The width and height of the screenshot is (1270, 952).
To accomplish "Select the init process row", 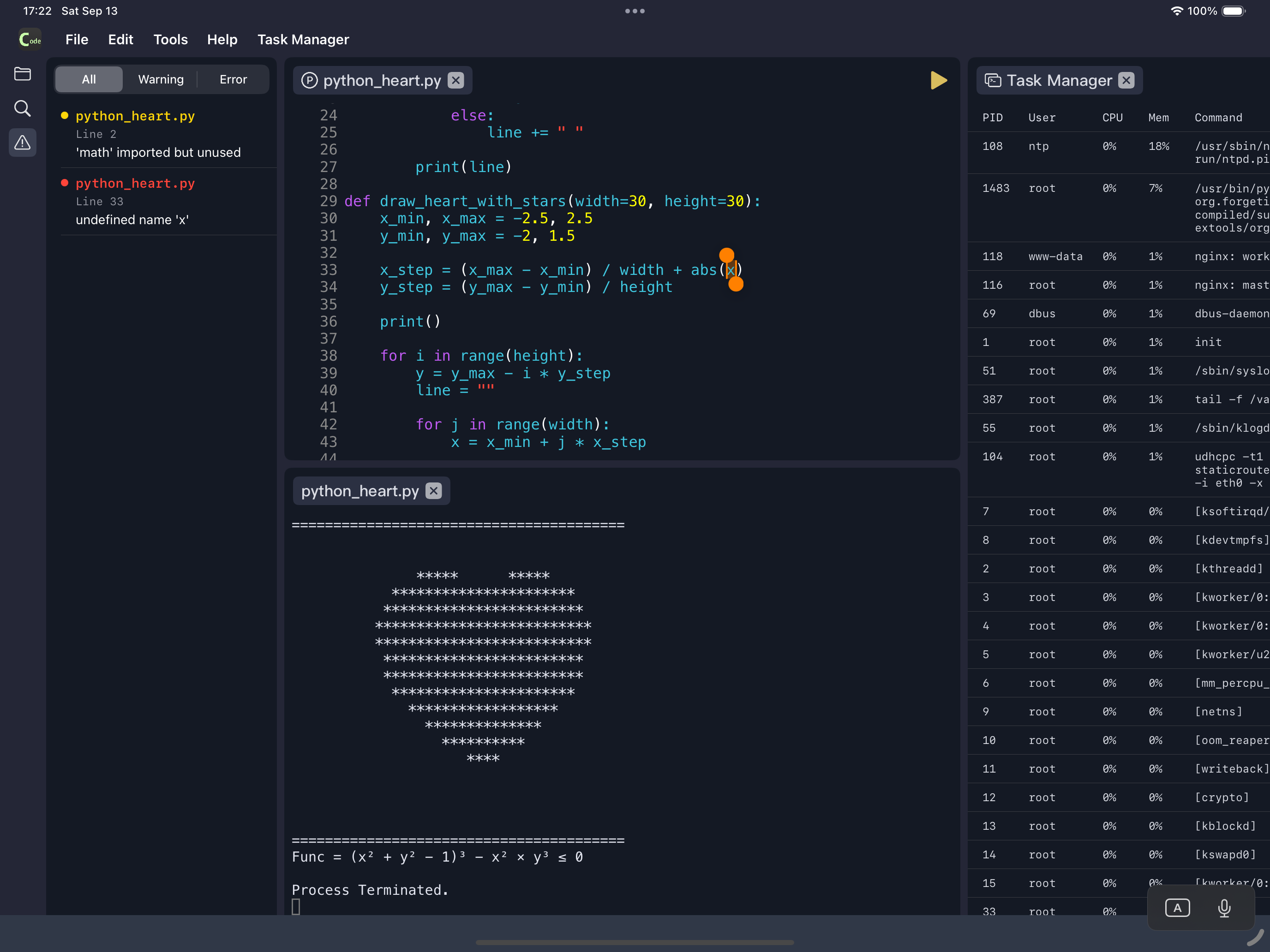I will pos(1119,342).
